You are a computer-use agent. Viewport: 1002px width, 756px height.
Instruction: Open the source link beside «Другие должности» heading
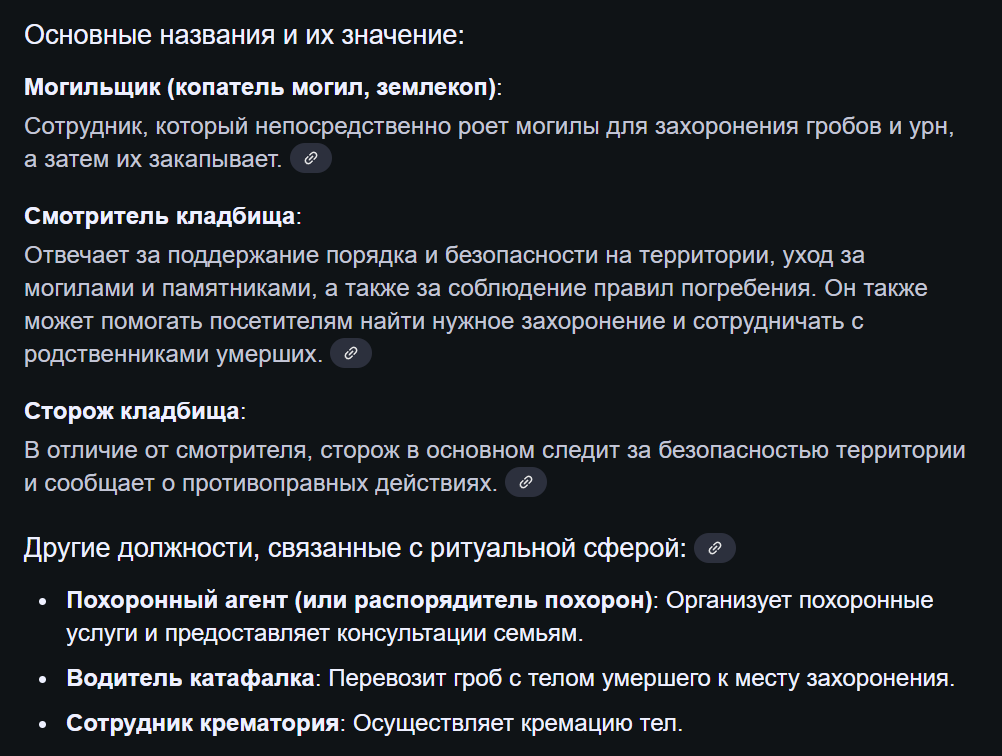[714, 548]
